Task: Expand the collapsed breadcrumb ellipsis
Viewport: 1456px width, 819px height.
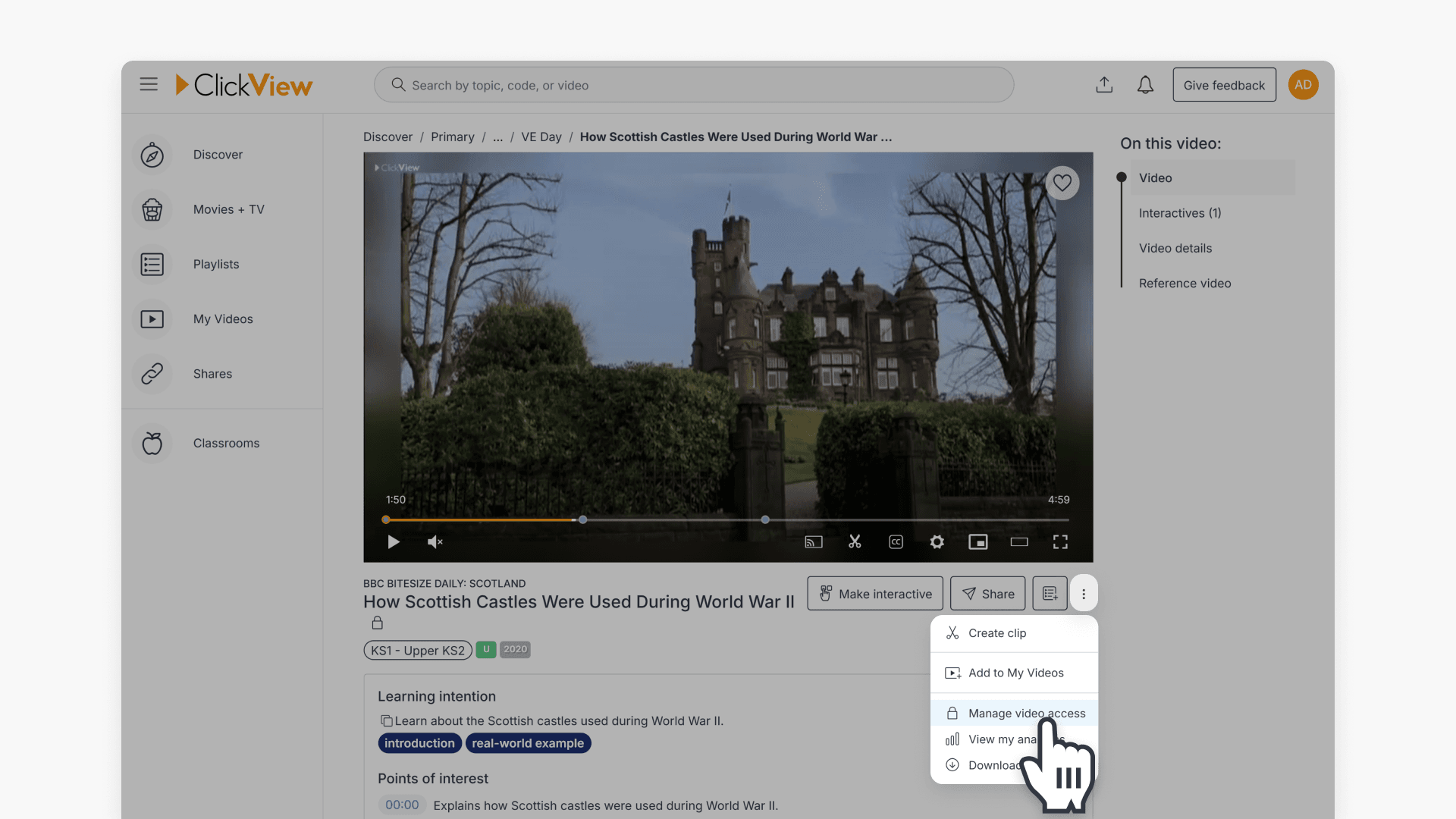Action: 498,137
